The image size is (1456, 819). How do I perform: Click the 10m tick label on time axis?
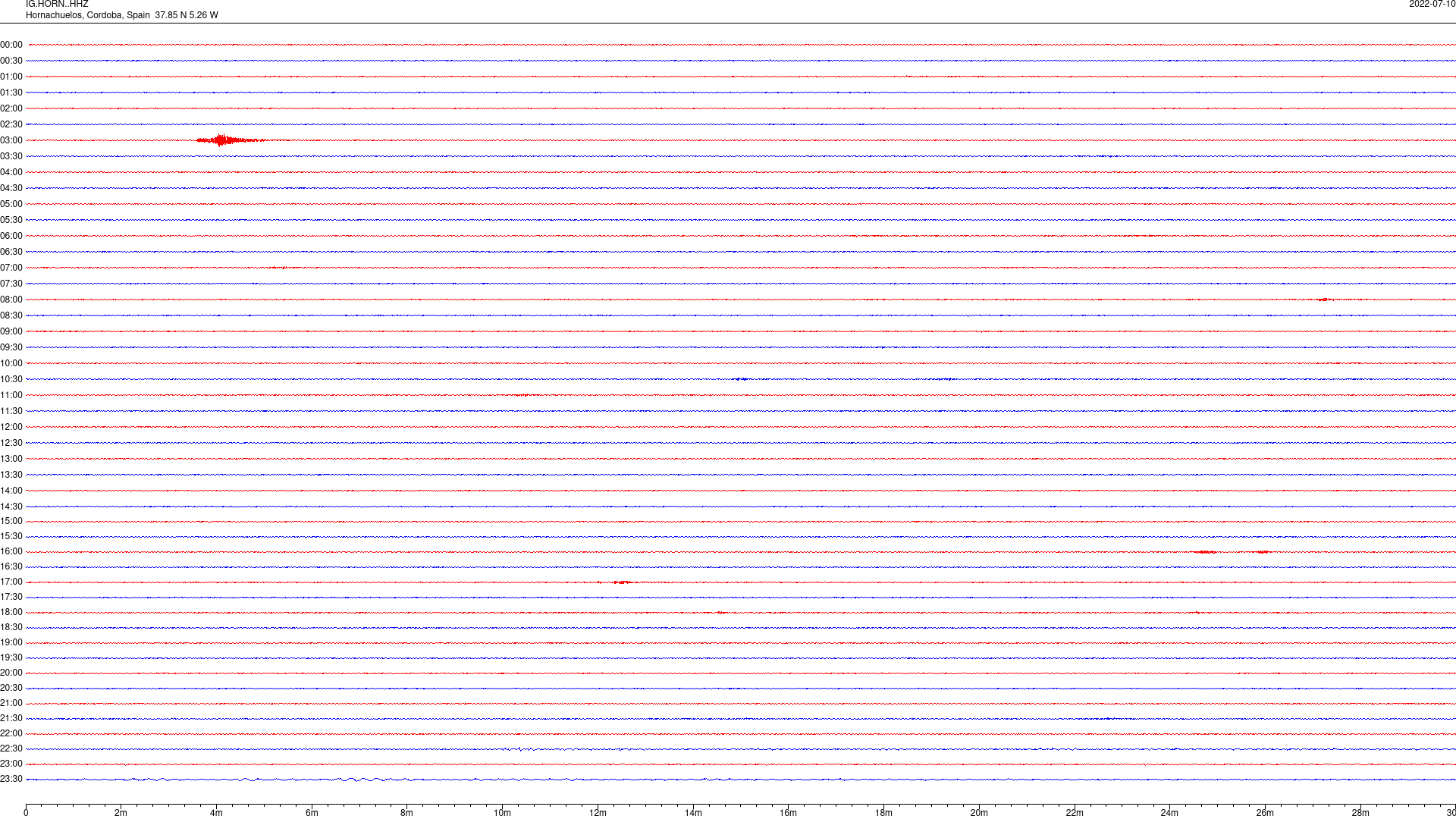pyautogui.click(x=502, y=813)
